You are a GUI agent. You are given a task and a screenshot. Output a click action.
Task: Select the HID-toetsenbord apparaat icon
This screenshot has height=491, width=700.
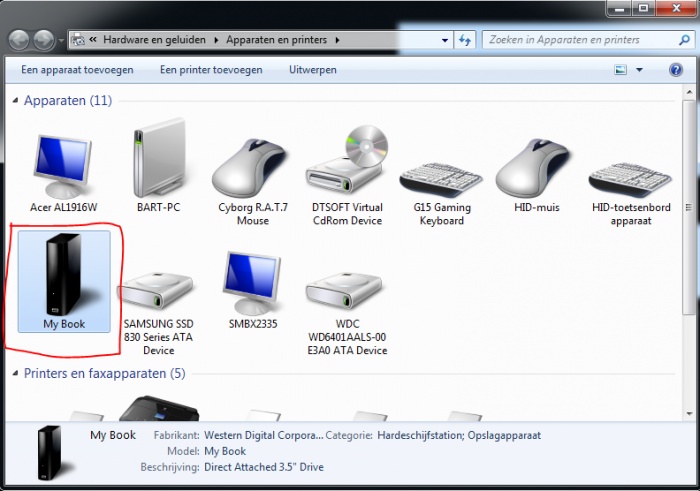pyautogui.click(x=630, y=179)
